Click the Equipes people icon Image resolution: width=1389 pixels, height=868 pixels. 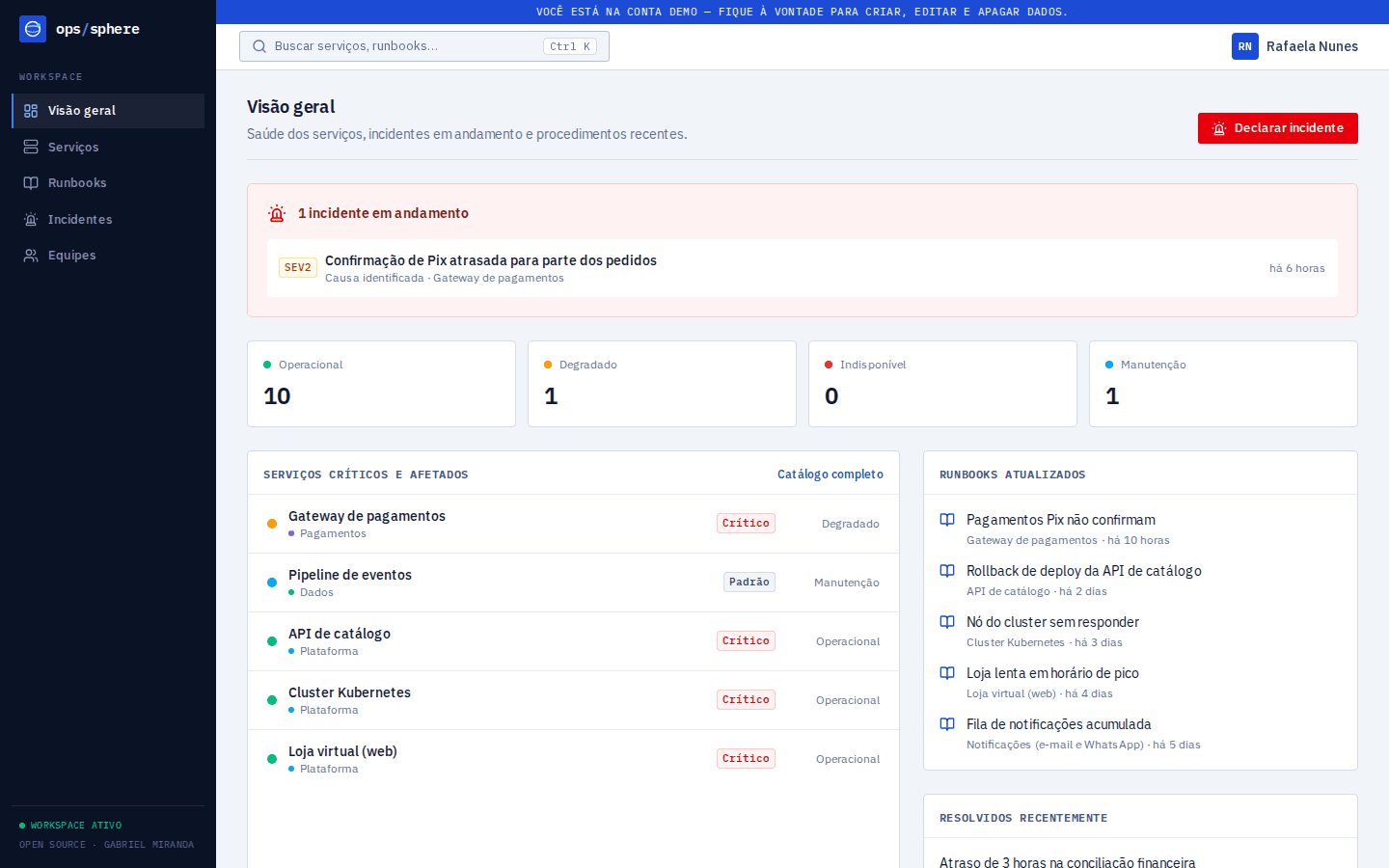31,256
